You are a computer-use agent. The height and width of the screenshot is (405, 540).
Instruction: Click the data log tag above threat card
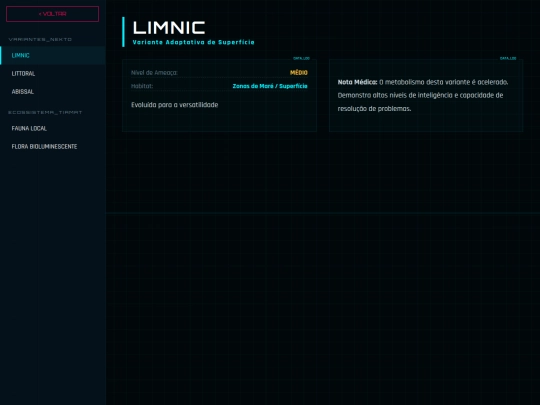(301, 58)
